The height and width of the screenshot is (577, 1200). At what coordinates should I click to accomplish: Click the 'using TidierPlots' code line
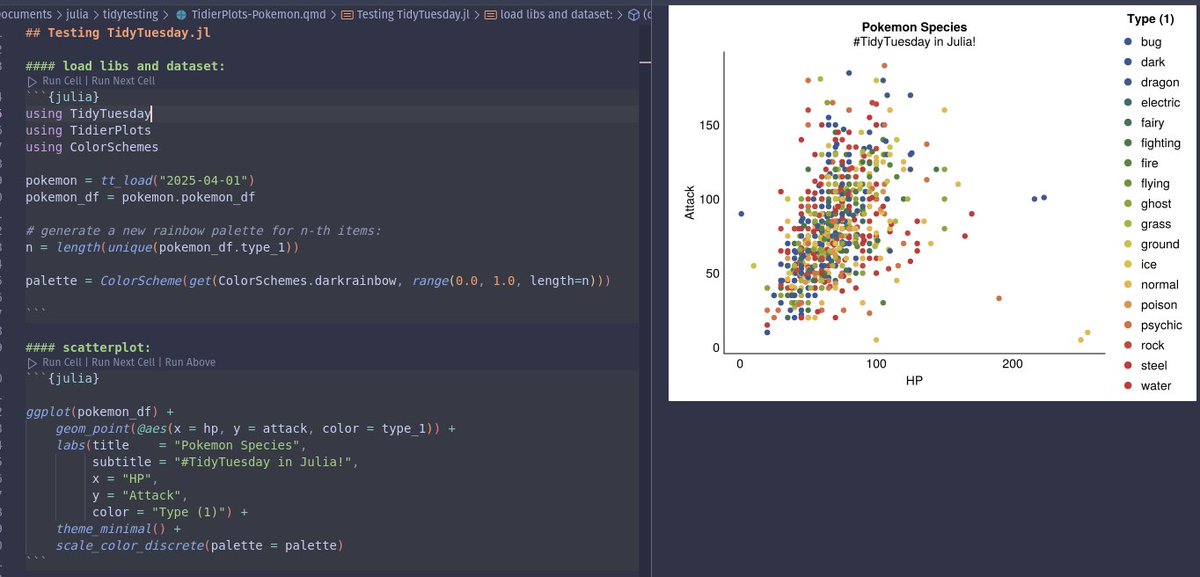click(x=88, y=130)
